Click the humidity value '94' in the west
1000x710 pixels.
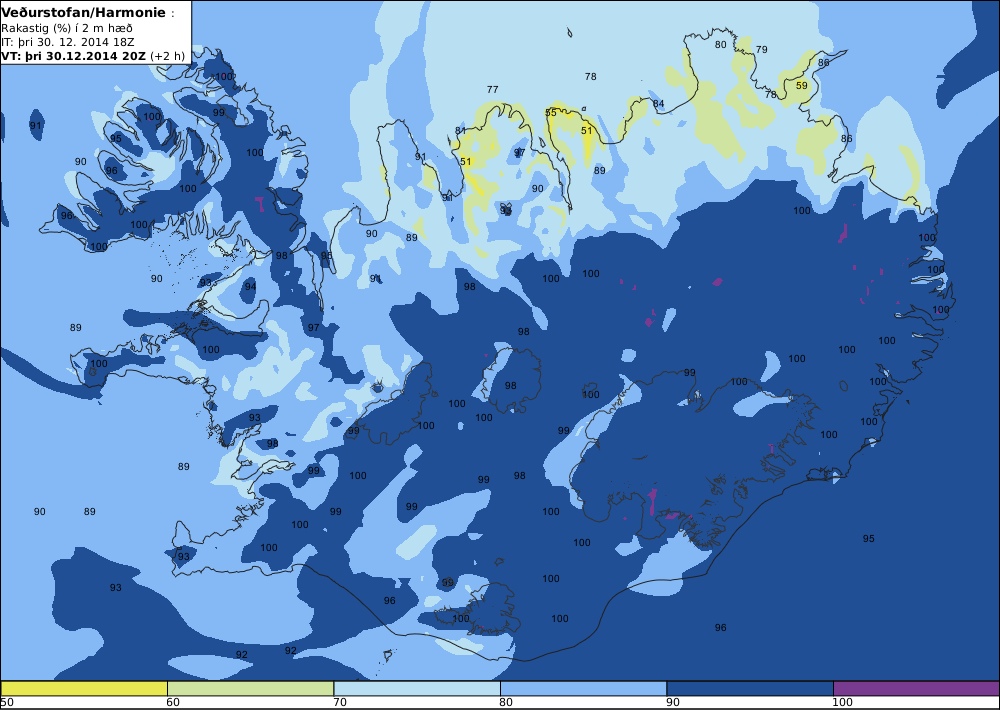251,286
